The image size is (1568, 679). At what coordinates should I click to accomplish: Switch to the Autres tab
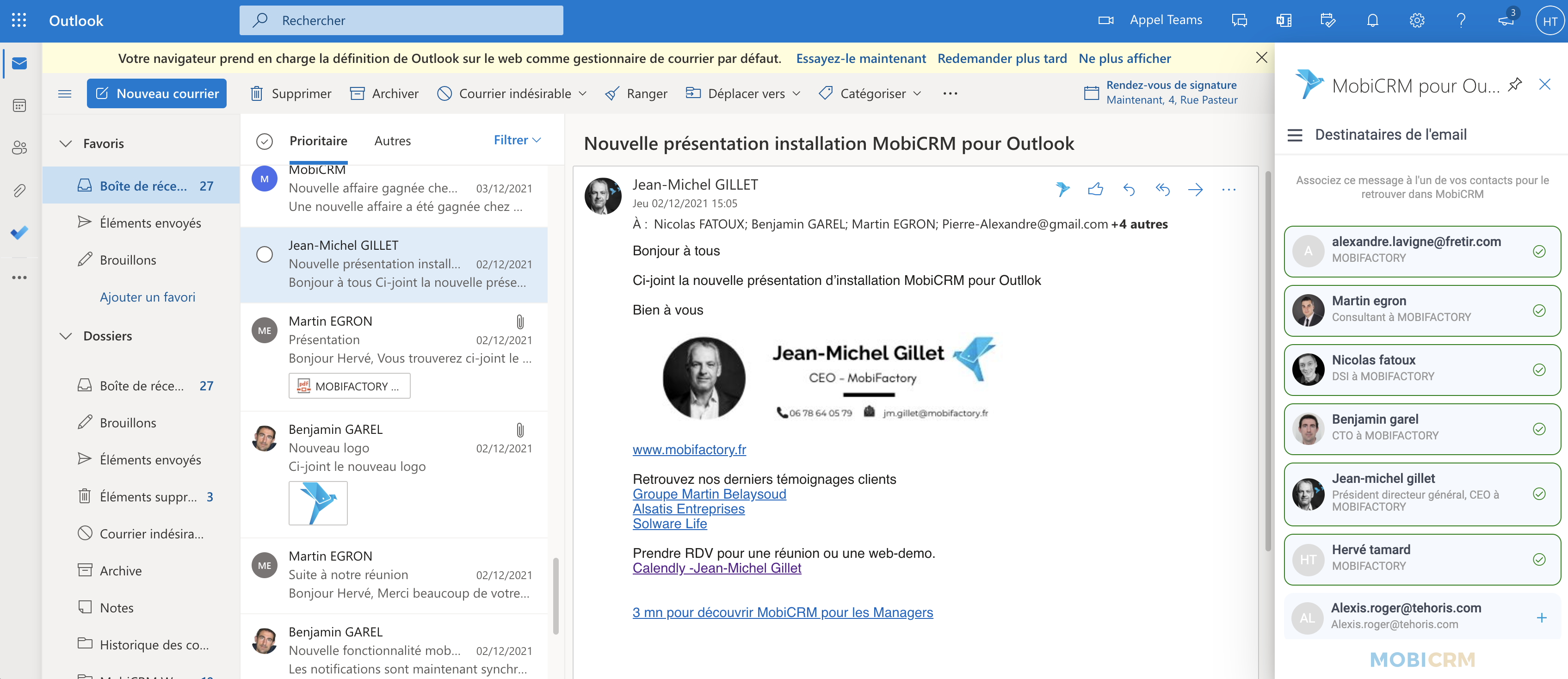393,141
